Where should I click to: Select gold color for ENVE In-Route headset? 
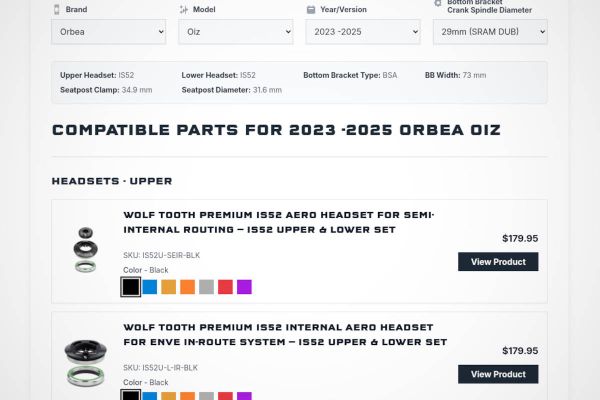(168, 396)
